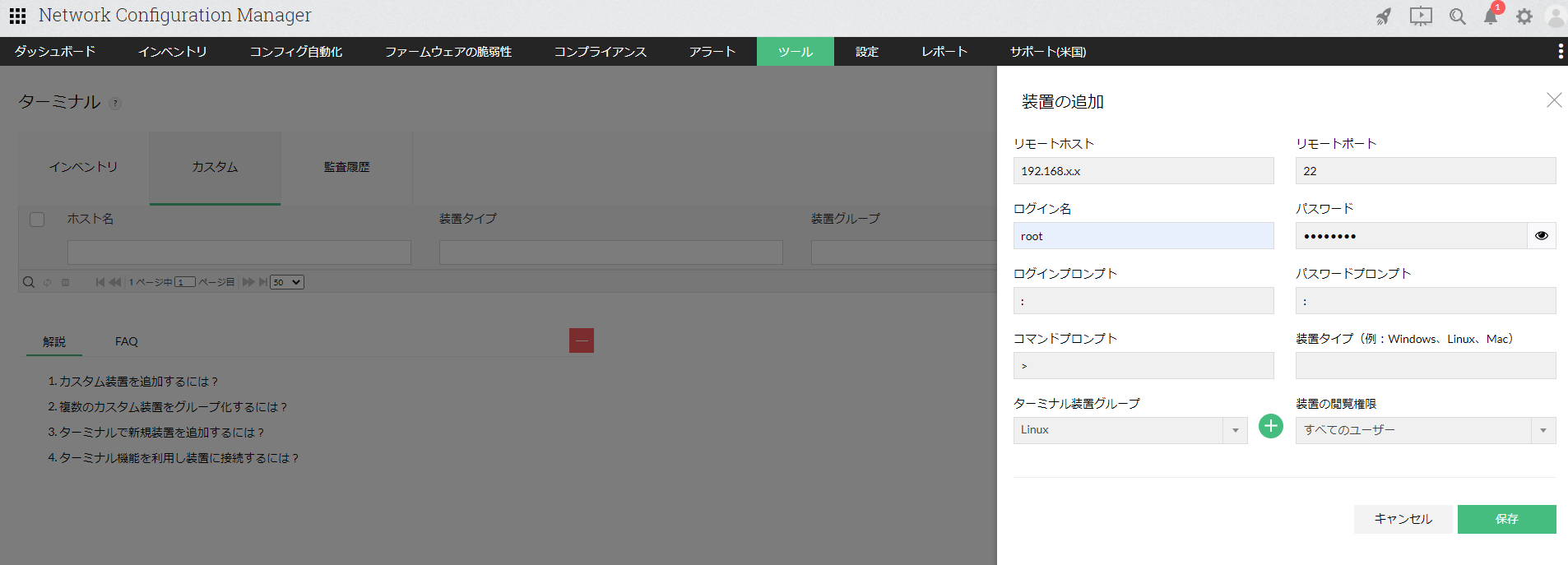Click the green plus add group icon
The width and height of the screenshot is (1568, 565).
pyautogui.click(x=1271, y=426)
